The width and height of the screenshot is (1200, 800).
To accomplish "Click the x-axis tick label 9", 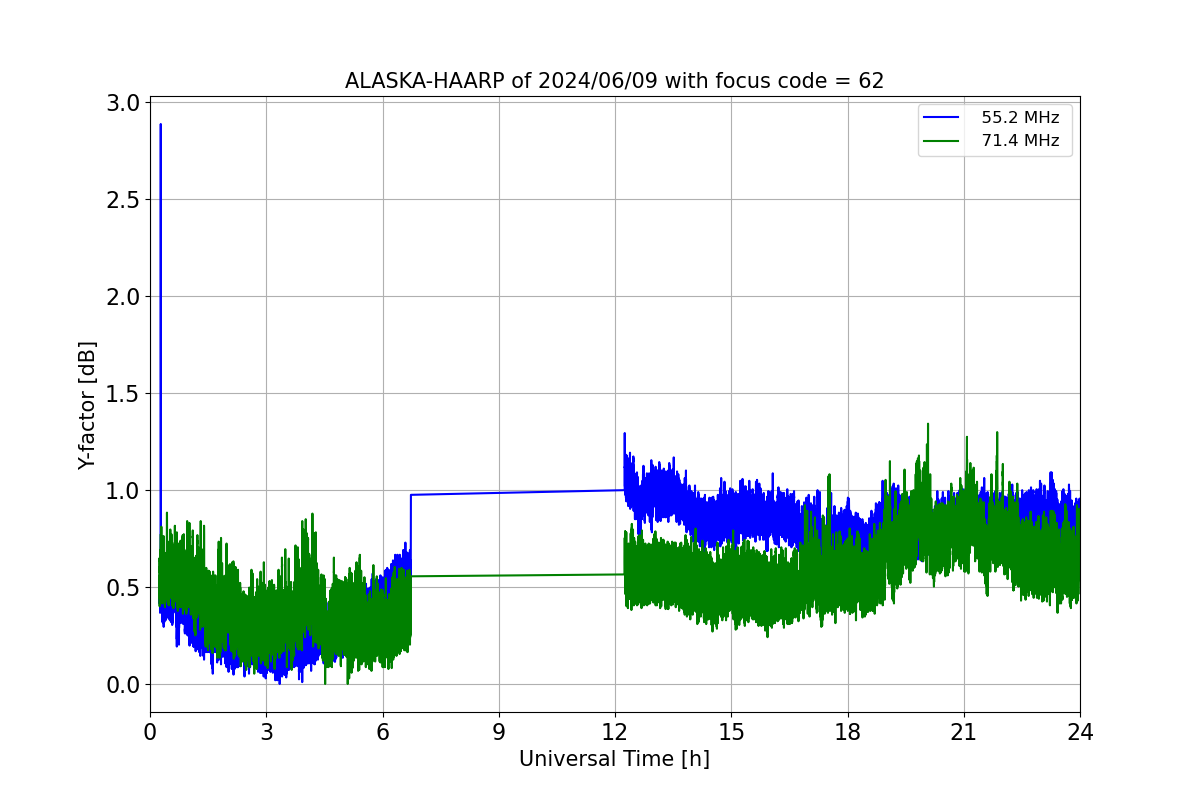I will click(499, 732).
